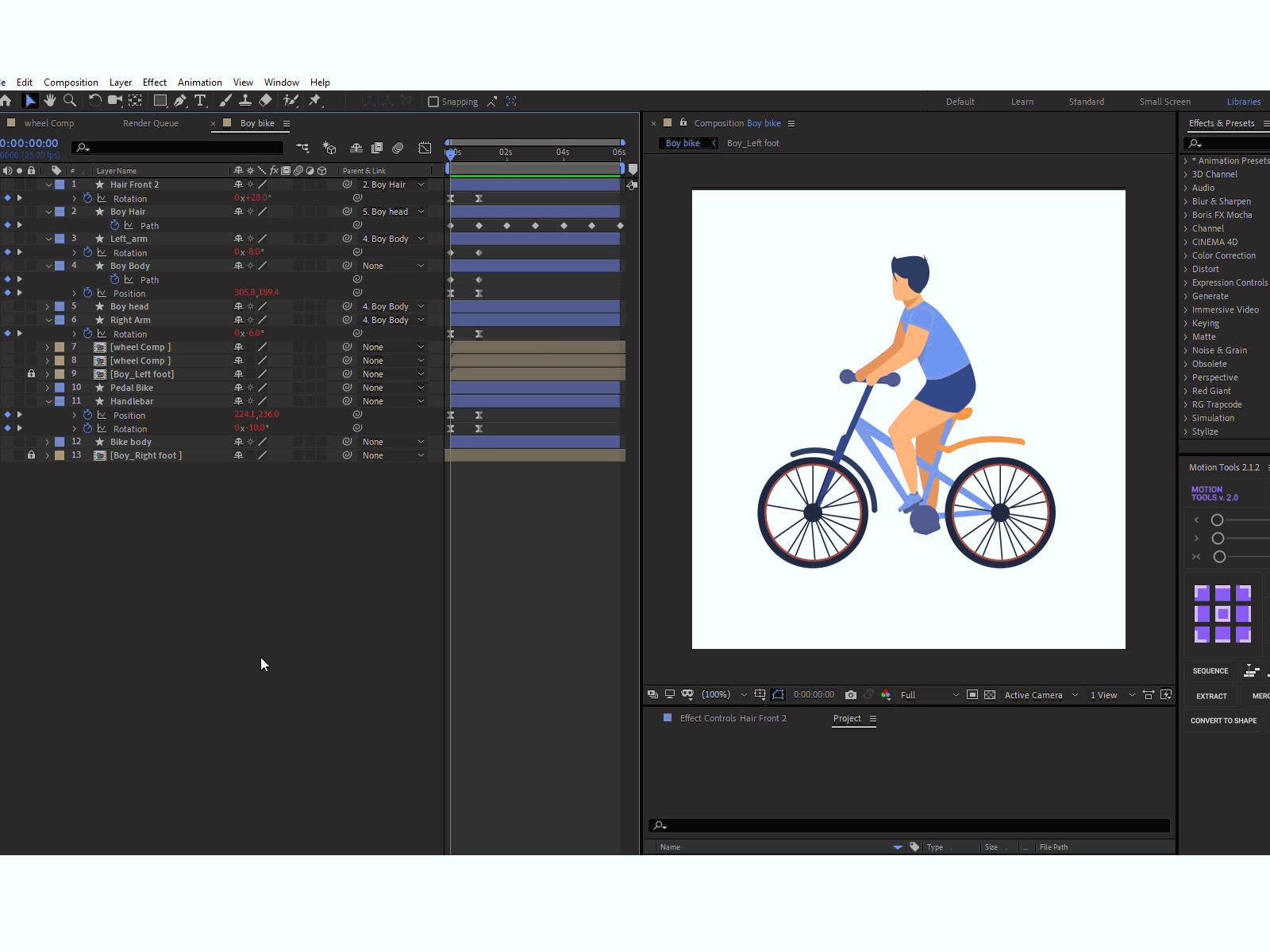Select the Zoom tool
1270x952 pixels.
(70, 100)
